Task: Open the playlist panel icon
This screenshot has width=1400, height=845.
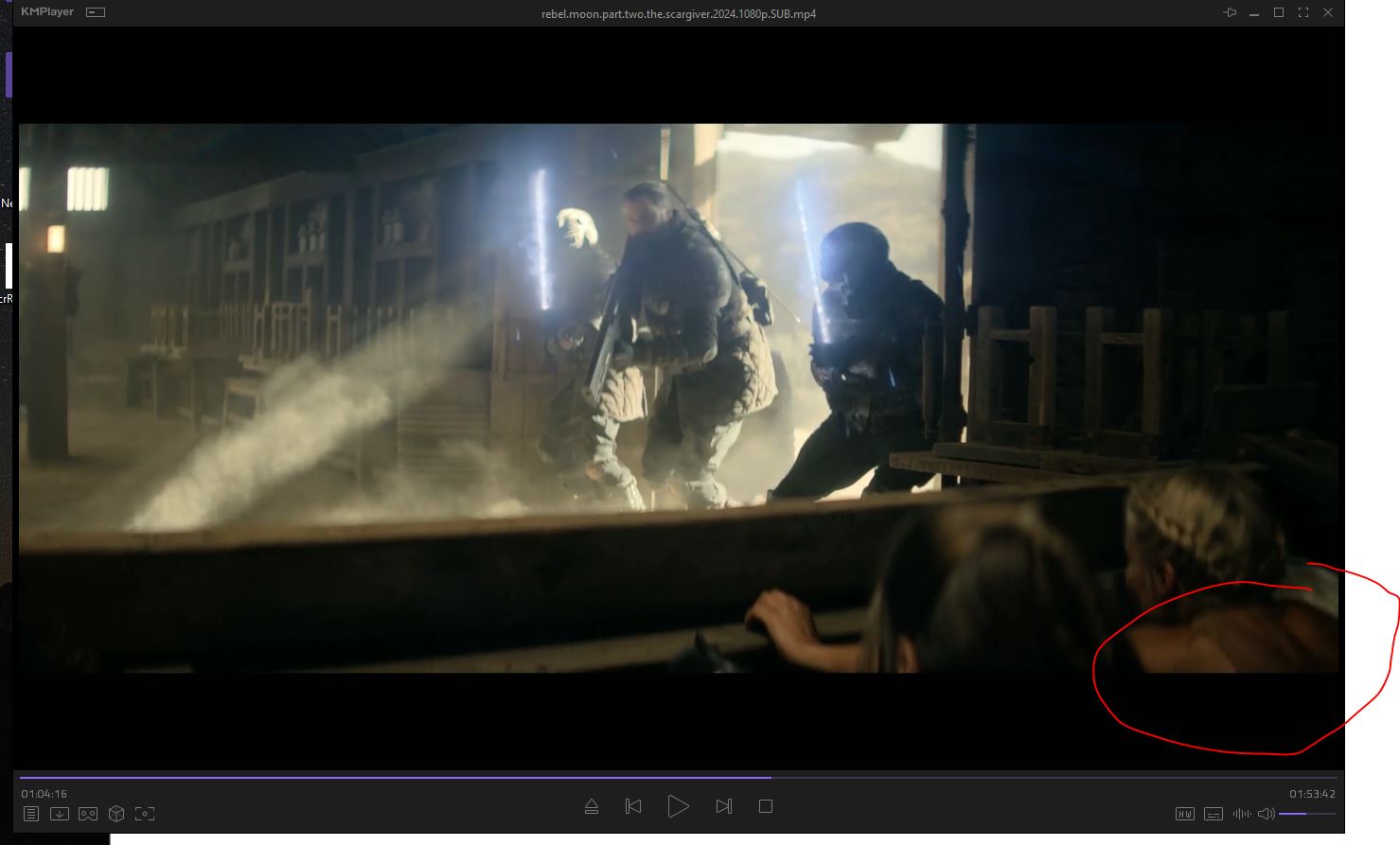Action: (x=31, y=814)
